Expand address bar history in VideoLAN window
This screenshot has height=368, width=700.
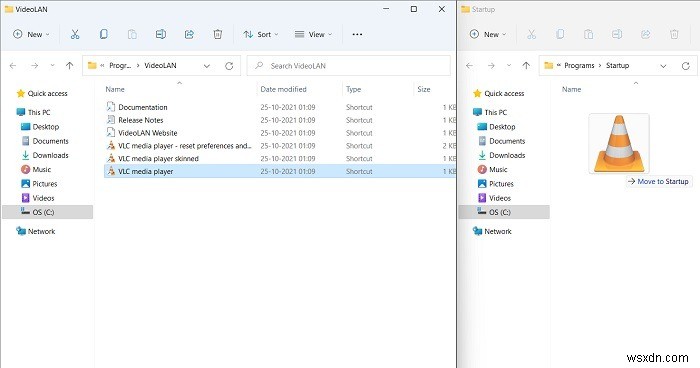[207, 66]
